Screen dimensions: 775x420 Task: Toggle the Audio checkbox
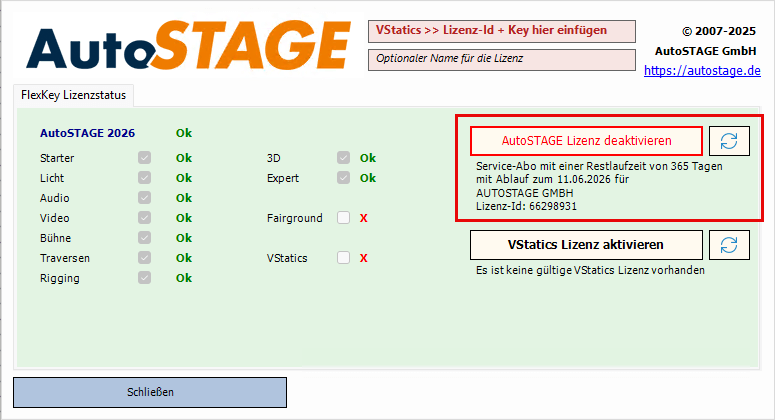click(144, 198)
